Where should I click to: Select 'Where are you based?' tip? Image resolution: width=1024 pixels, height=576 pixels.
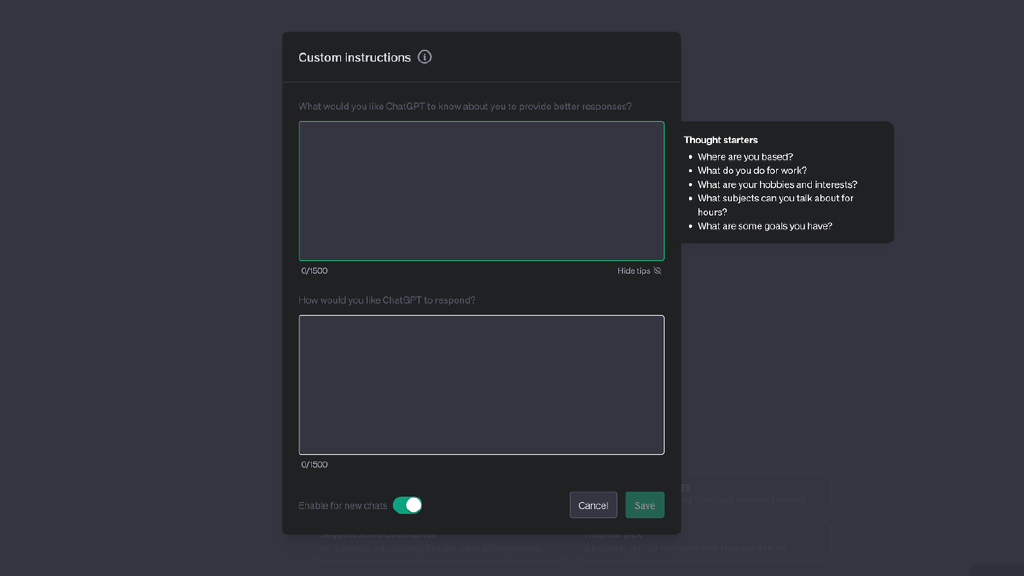(x=745, y=157)
